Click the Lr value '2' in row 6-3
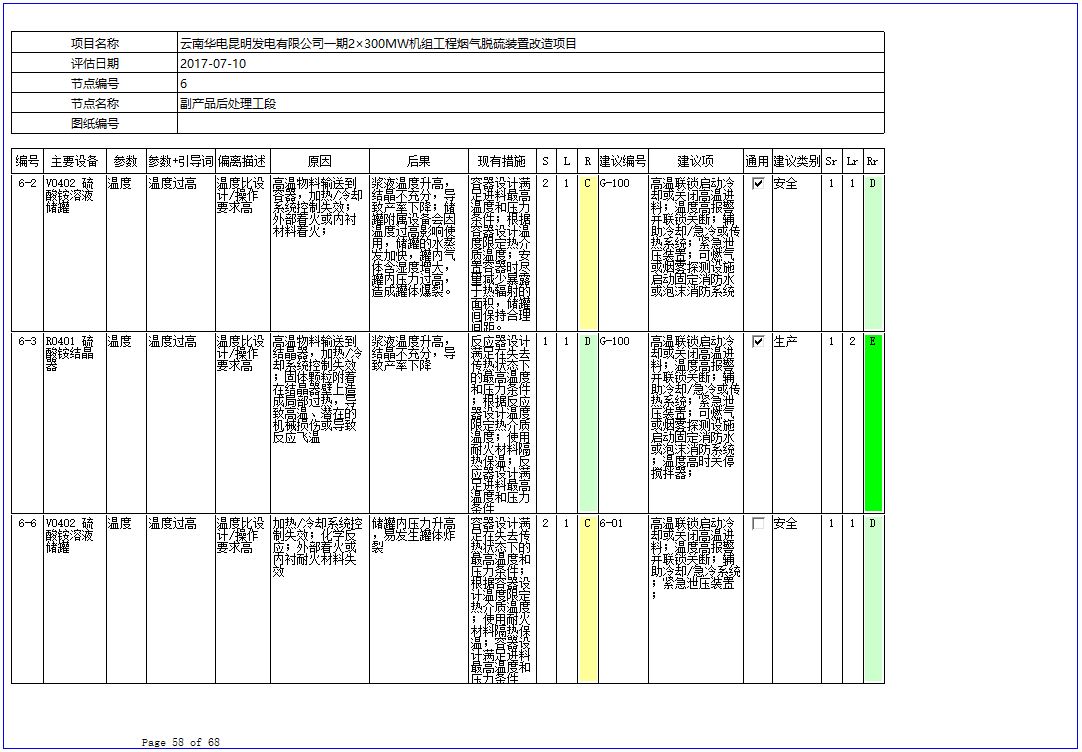1082x752 pixels. pos(852,342)
